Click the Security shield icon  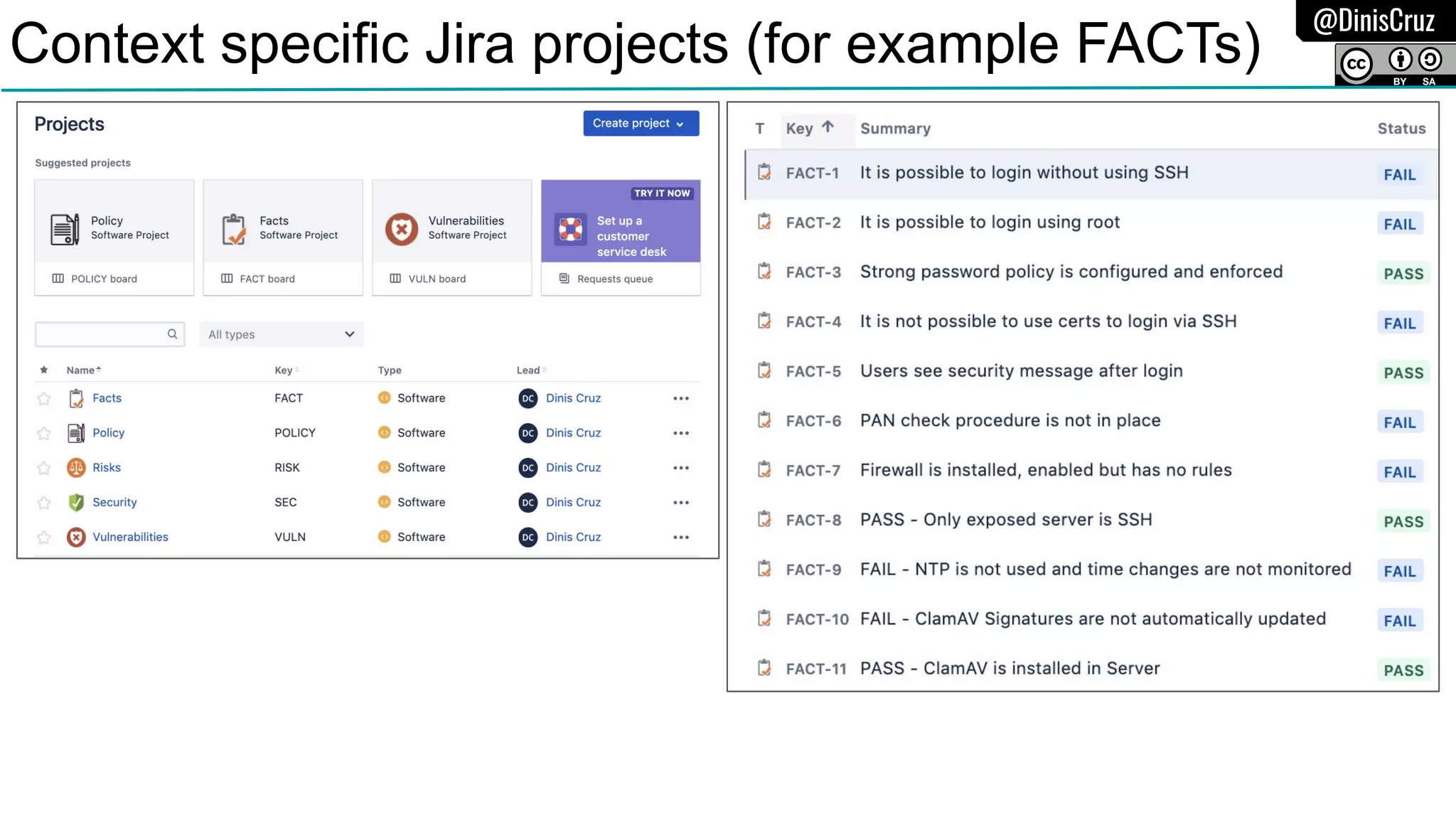point(76,502)
